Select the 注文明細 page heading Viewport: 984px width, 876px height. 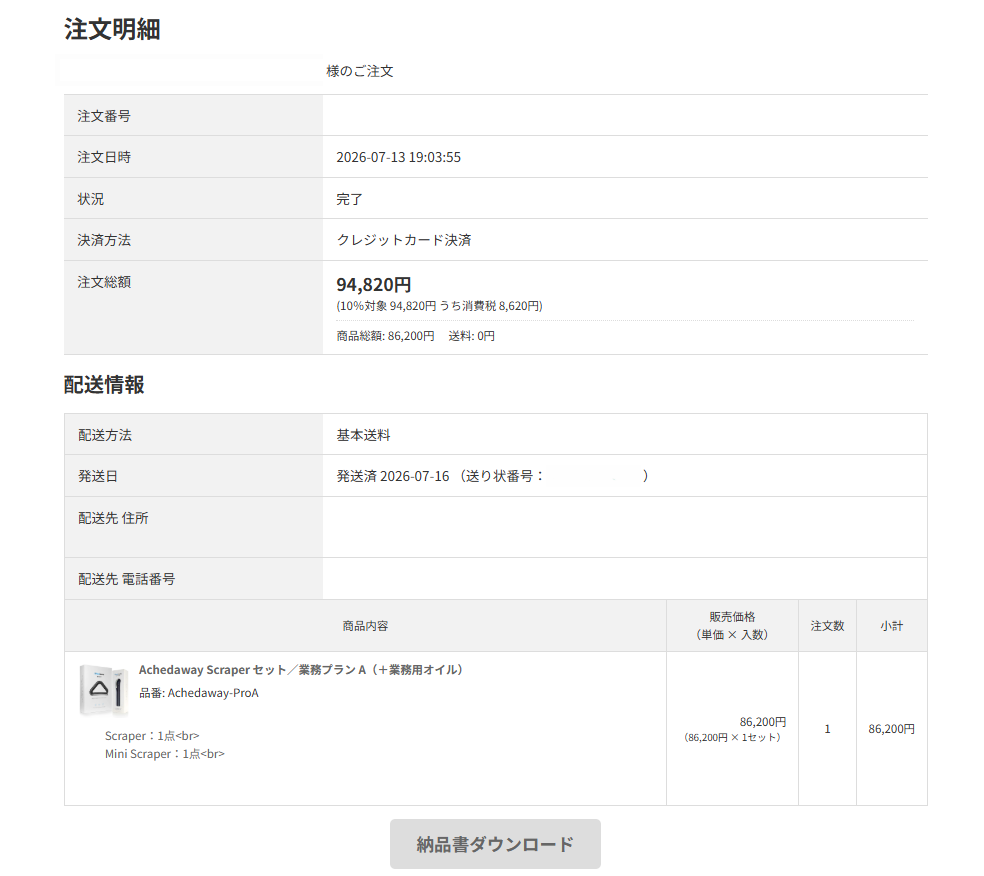click(x=112, y=29)
